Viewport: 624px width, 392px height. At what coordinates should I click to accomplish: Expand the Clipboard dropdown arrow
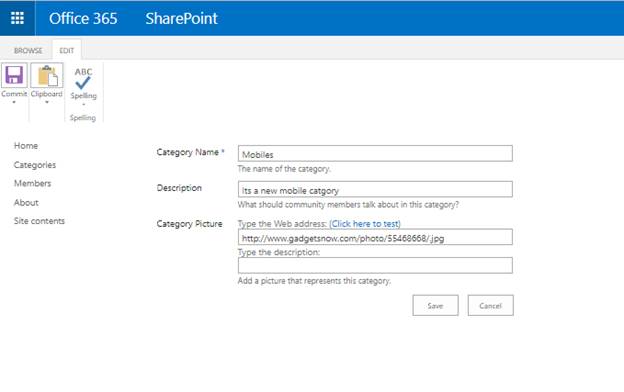(47, 102)
